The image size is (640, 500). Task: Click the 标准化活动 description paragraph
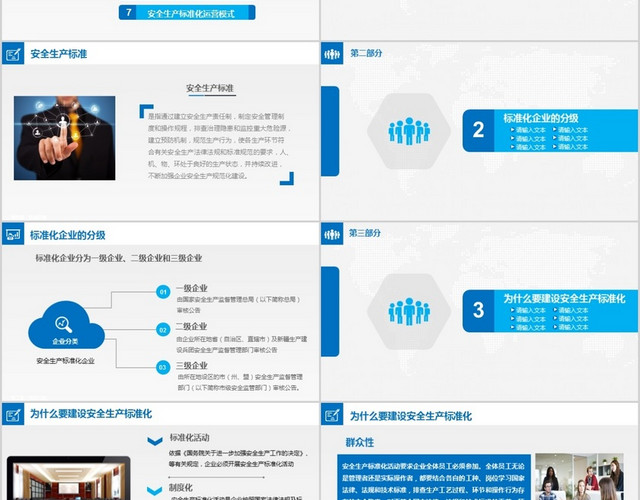238,458
